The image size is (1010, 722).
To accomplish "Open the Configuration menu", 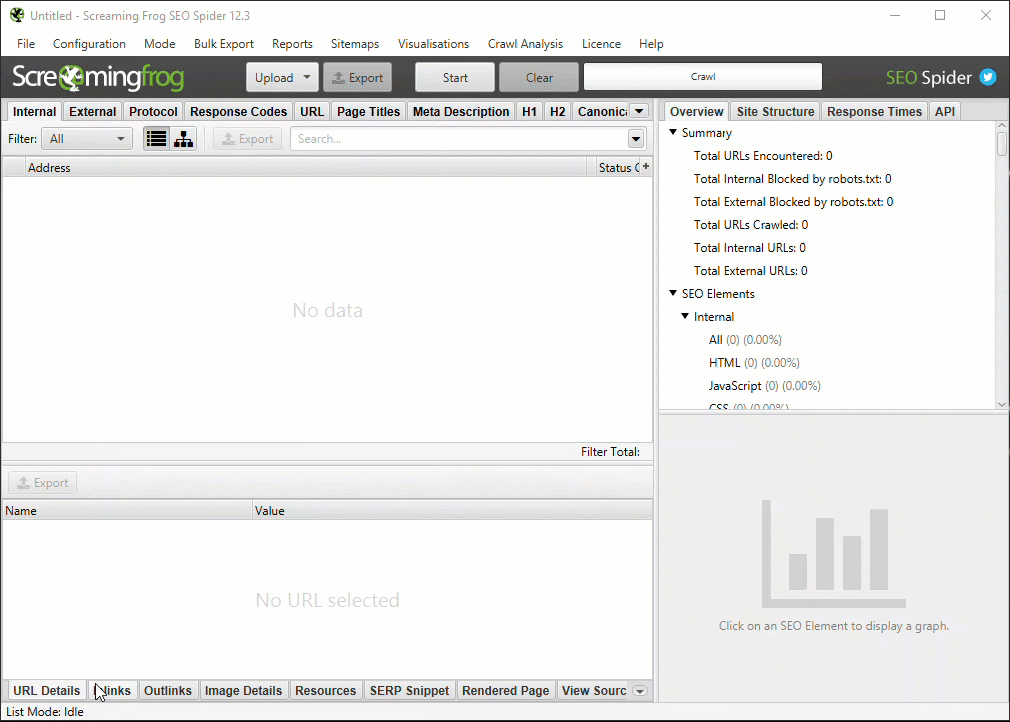I will pos(89,44).
